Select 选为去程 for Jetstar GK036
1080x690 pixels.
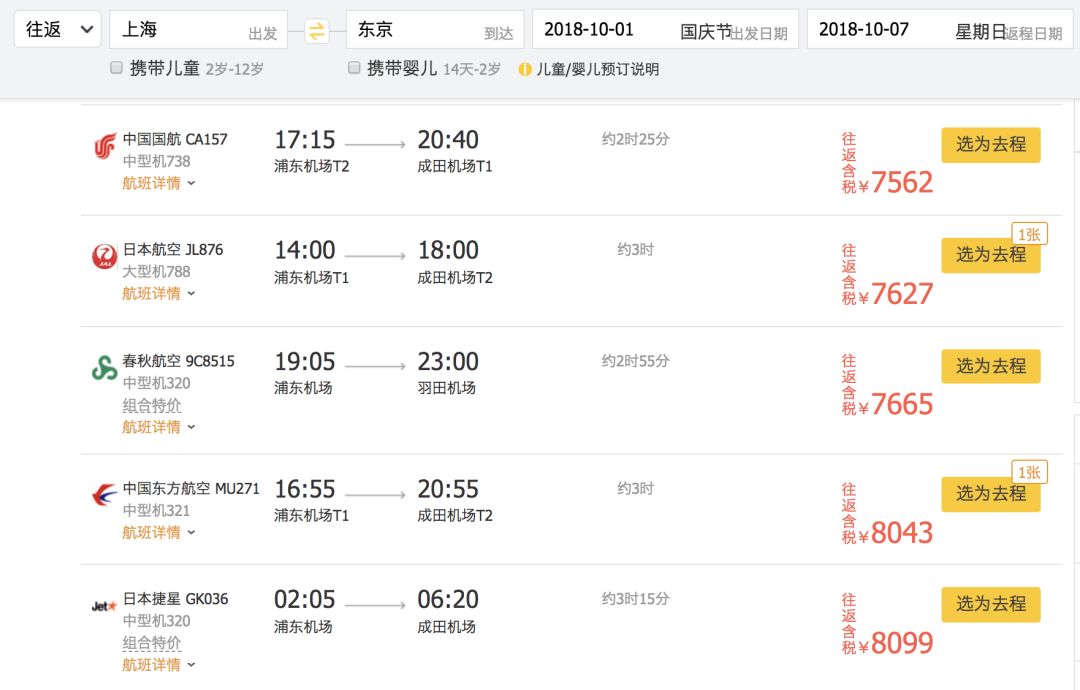point(990,604)
